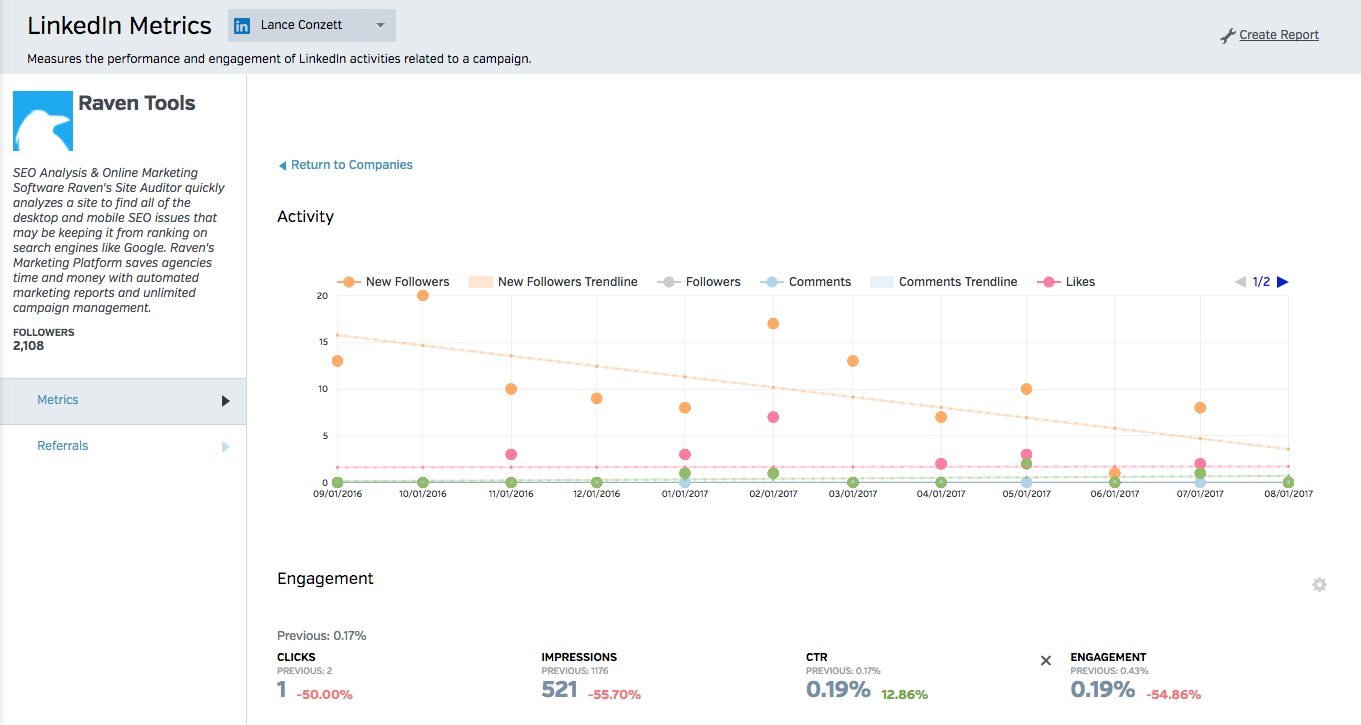This screenshot has width=1361, height=725.
Task: Open Referrals in the sidebar
Action: [63, 446]
